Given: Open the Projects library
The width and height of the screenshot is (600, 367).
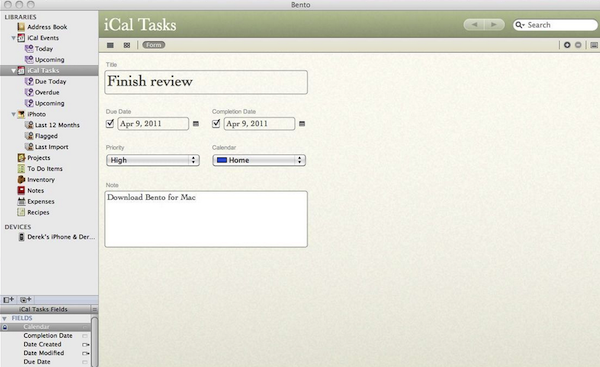Looking at the screenshot, I should [x=38, y=158].
